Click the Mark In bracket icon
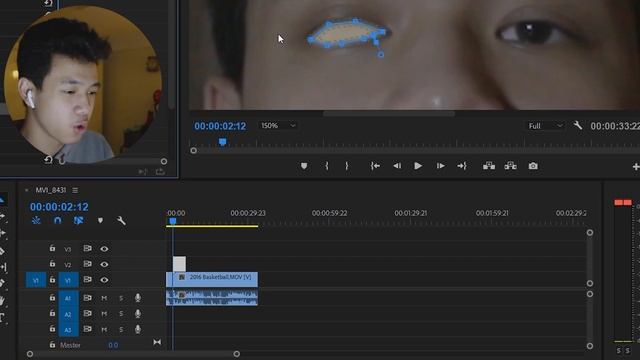Viewport: 640px width, 360px height. pyautogui.click(x=327, y=166)
